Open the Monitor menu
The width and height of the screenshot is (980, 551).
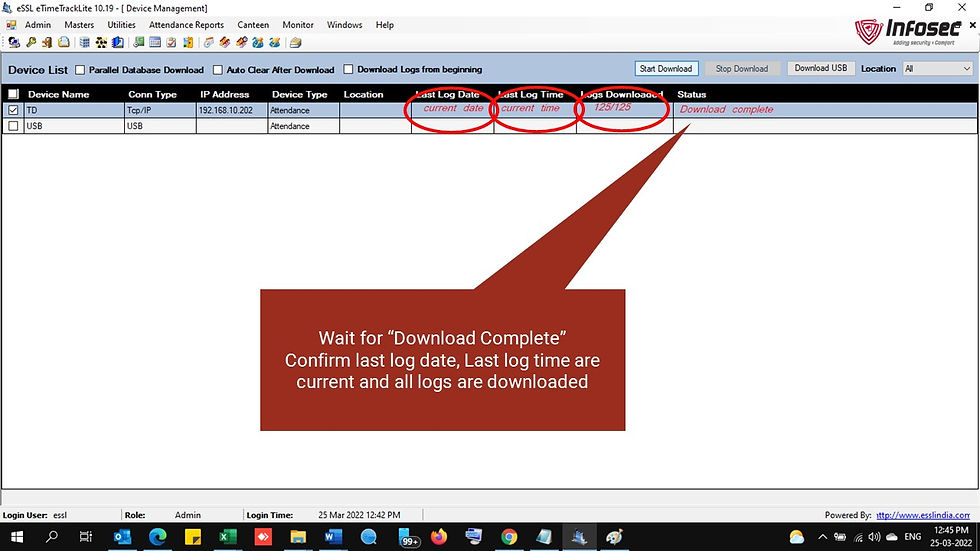point(298,25)
